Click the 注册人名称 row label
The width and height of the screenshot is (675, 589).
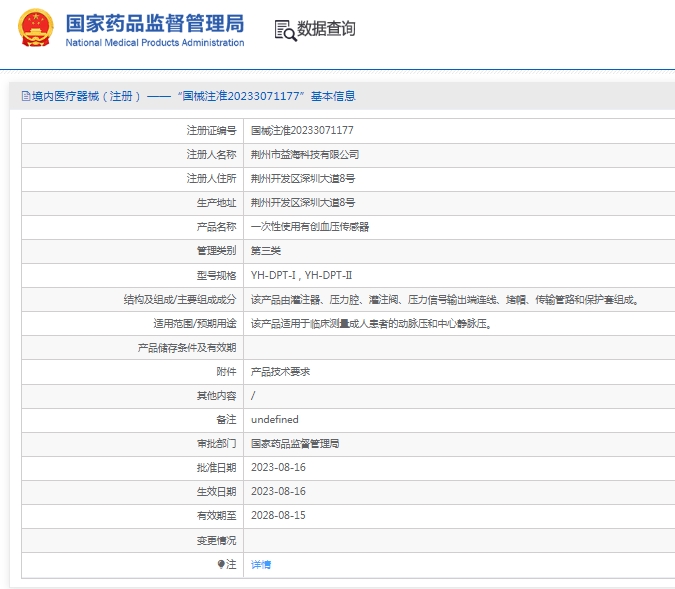pos(211,155)
